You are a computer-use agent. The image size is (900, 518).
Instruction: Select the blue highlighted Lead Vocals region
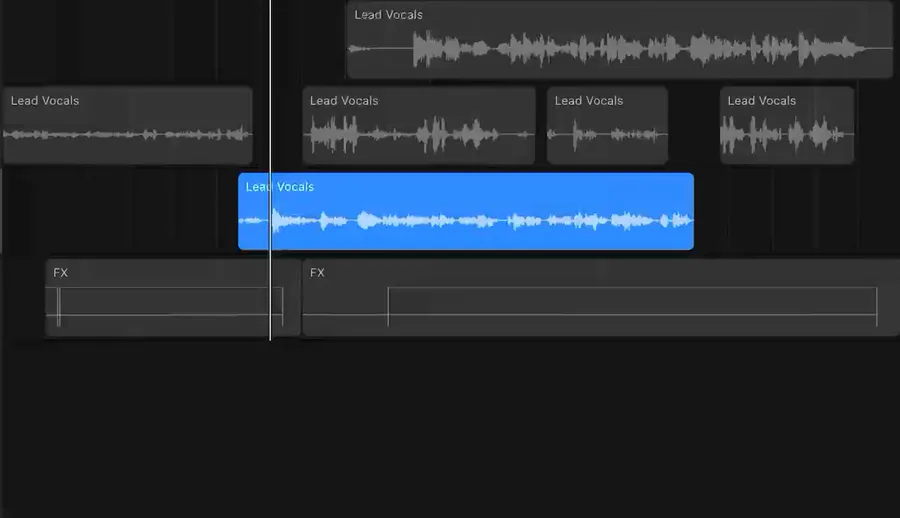pyautogui.click(x=465, y=211)
